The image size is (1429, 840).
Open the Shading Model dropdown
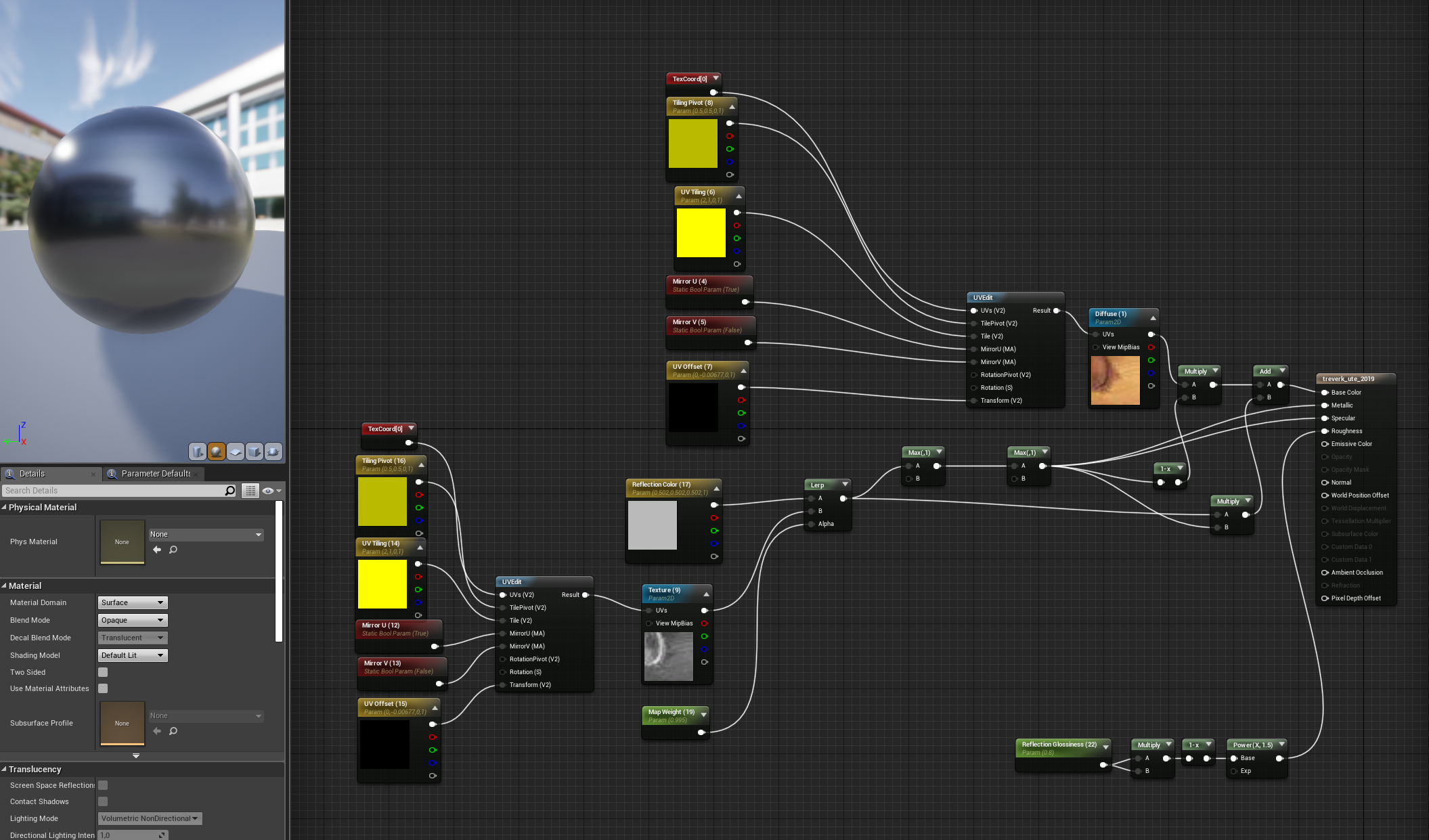tap(133, 655)
